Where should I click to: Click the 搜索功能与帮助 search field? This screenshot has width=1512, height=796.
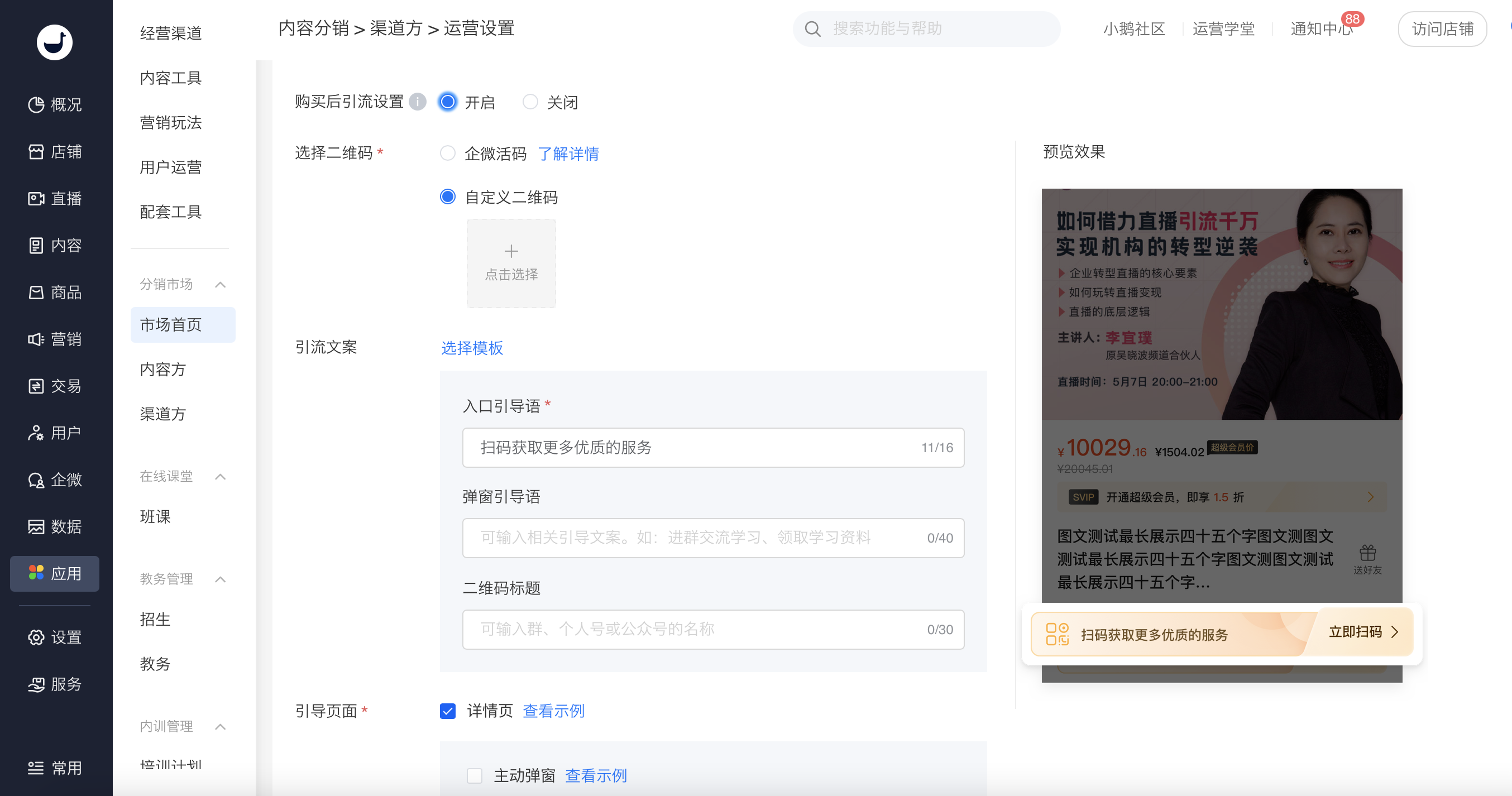tap(926, 29)
